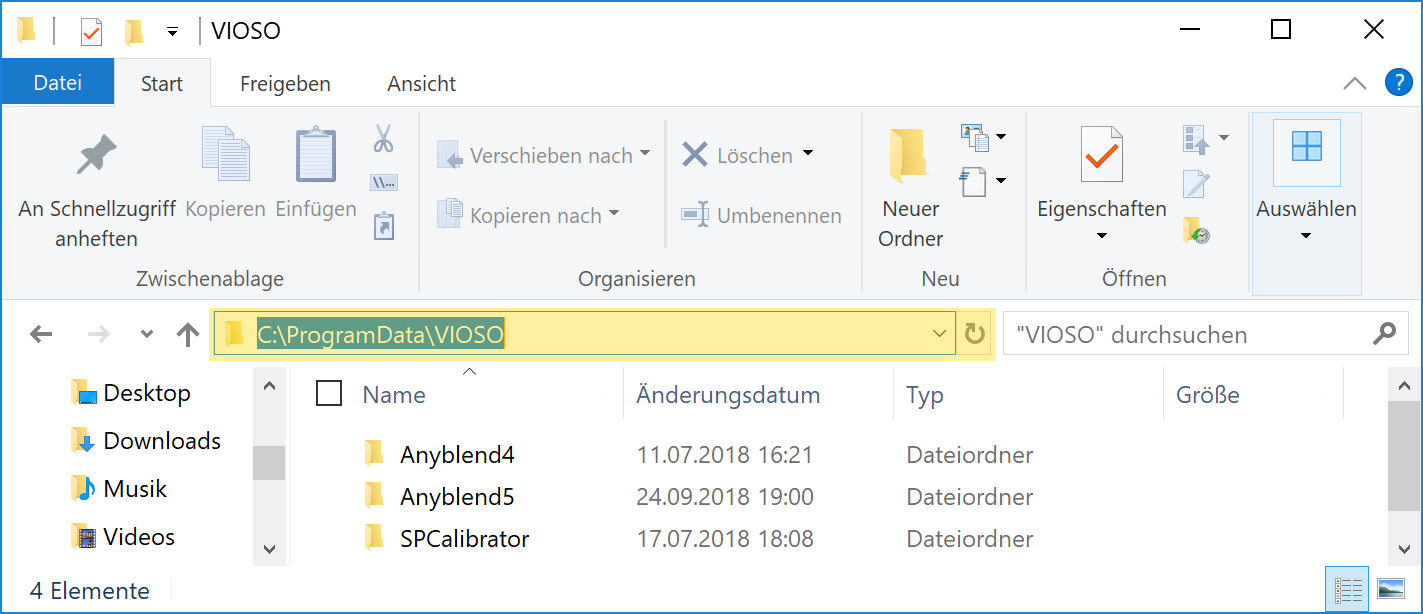This screenshot has width=1423, height=614.
Task: Pin folder via An Schnellzugriff anheften
Action: pyautogui.click(x=97, y=192)
